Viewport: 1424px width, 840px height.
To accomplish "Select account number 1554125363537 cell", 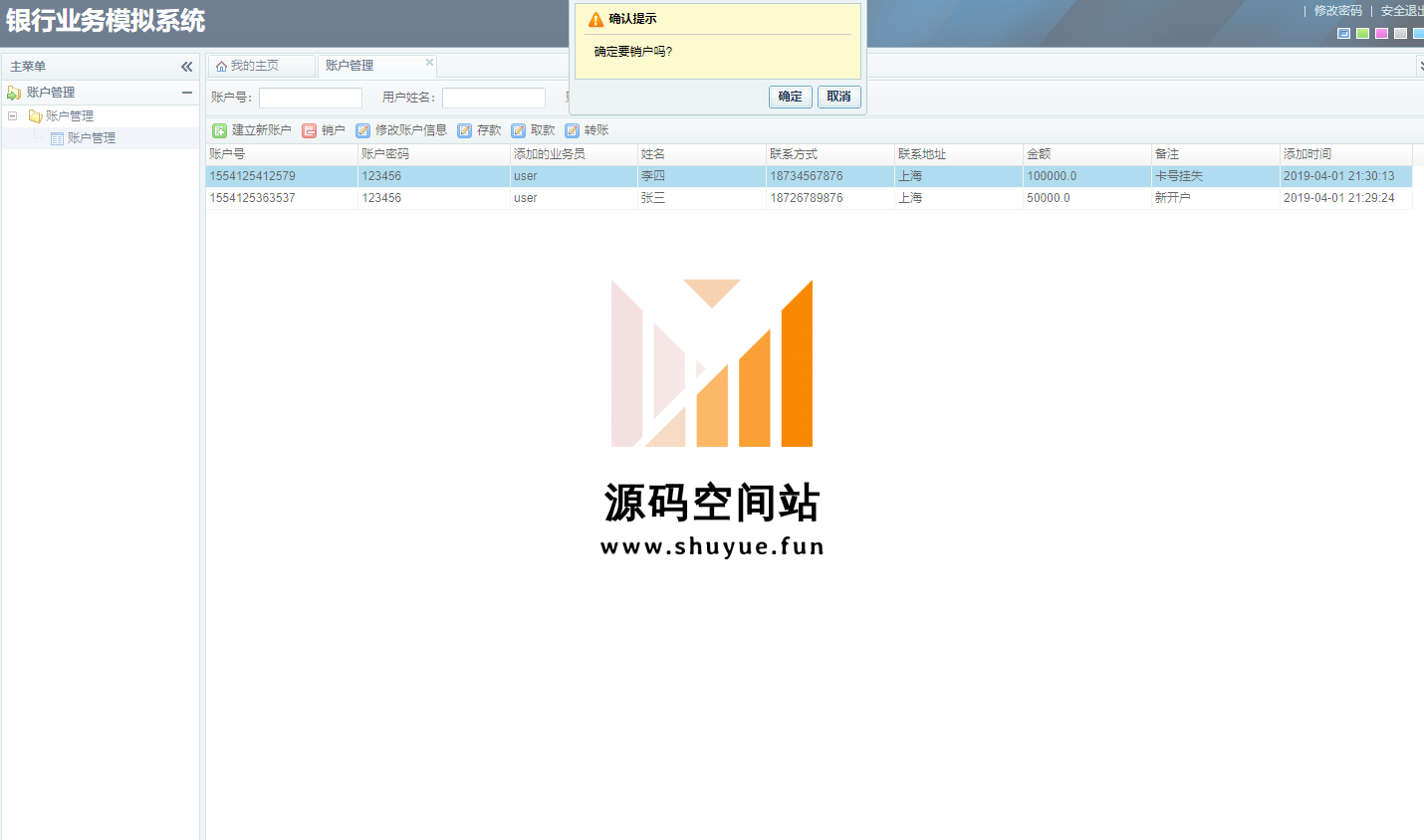I will [282, 198].
